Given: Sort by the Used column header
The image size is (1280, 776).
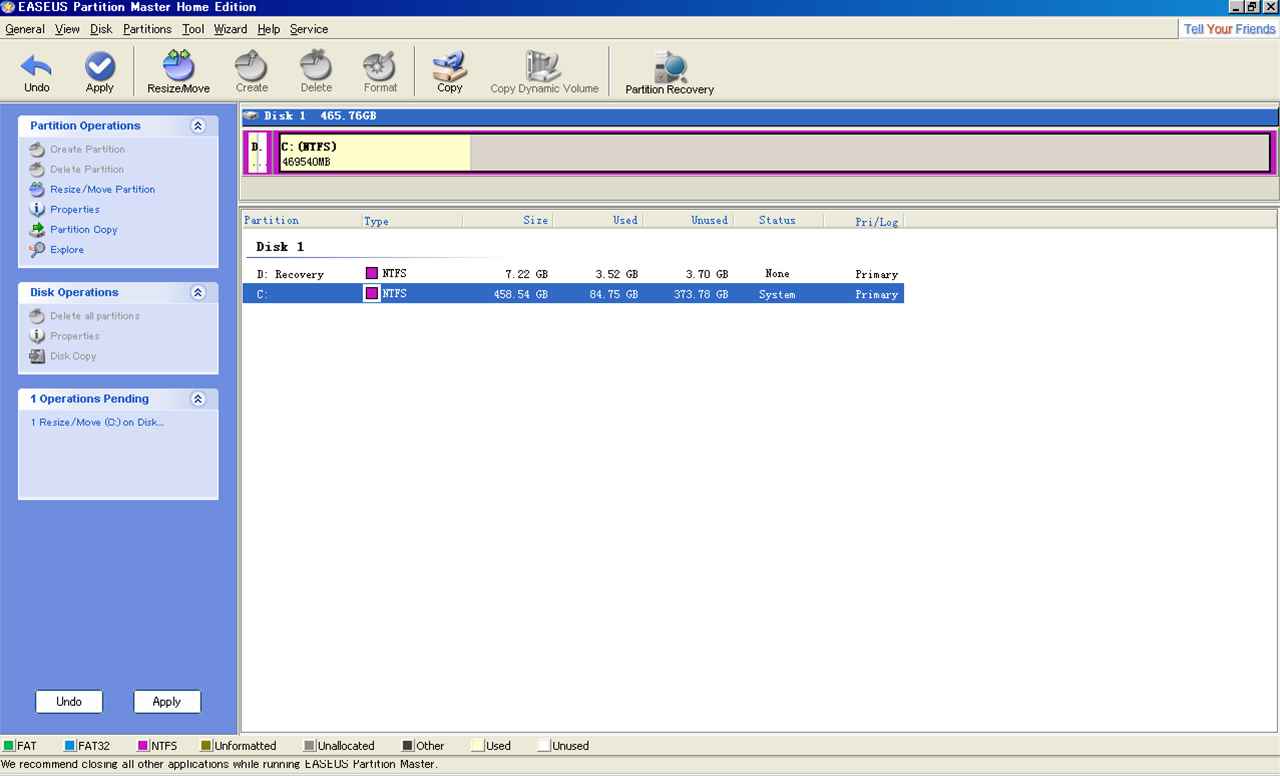Looking at the screenshot, I should click(x=597, y=220).
